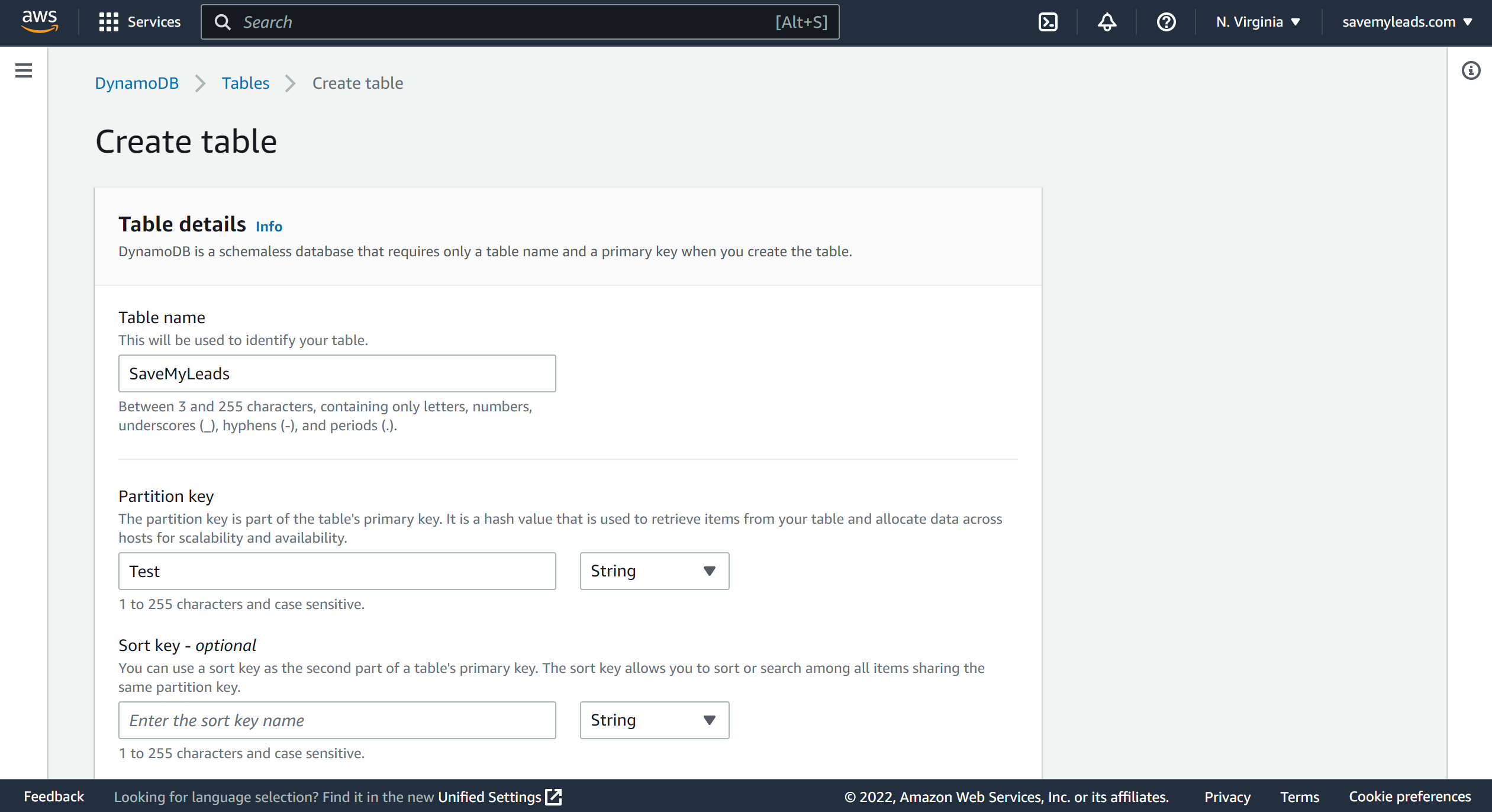Viewport: 1492px width, 812px height.
Task: Open the Table details Info link
Action: coord(269,226)
